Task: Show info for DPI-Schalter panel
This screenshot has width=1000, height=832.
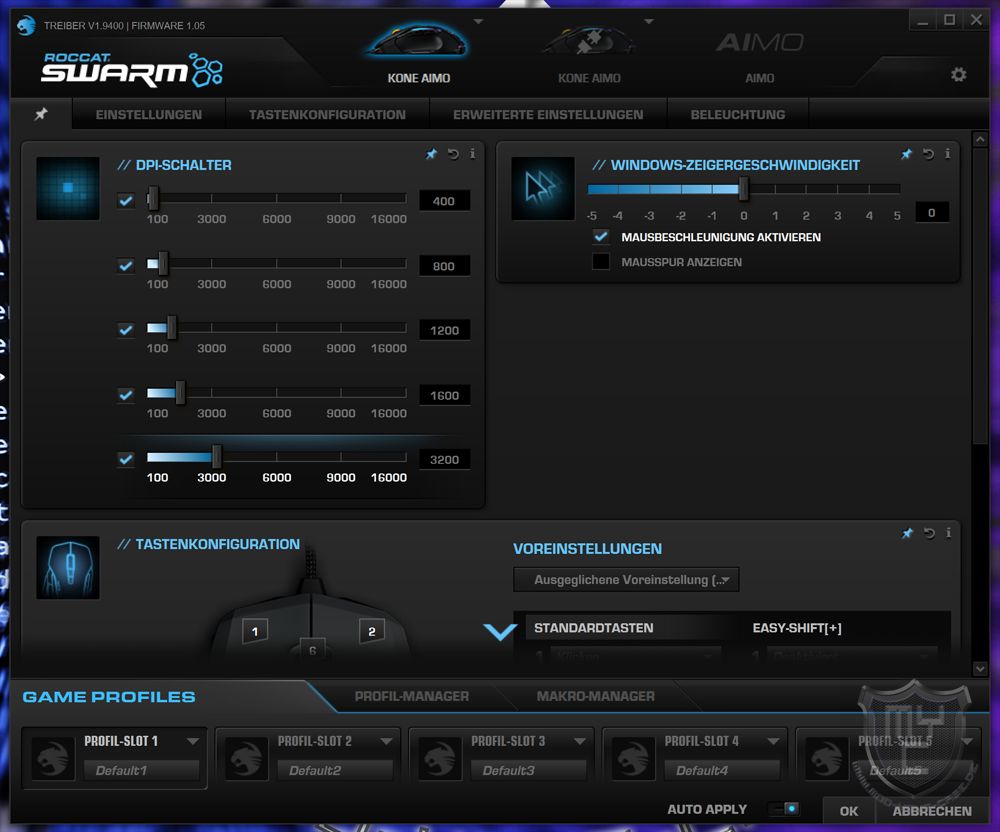Action: 472,154
